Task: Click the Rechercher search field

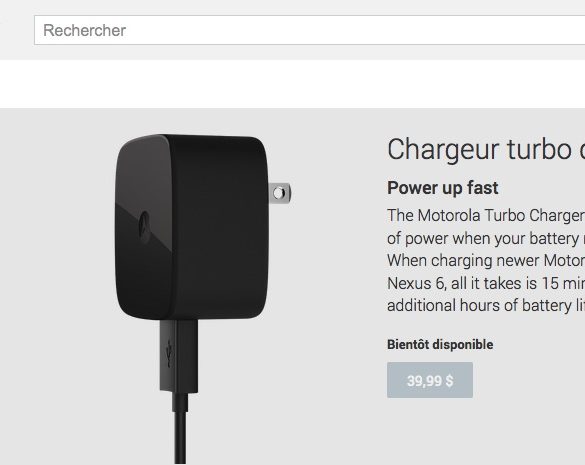Action: (x=310, y=30)
